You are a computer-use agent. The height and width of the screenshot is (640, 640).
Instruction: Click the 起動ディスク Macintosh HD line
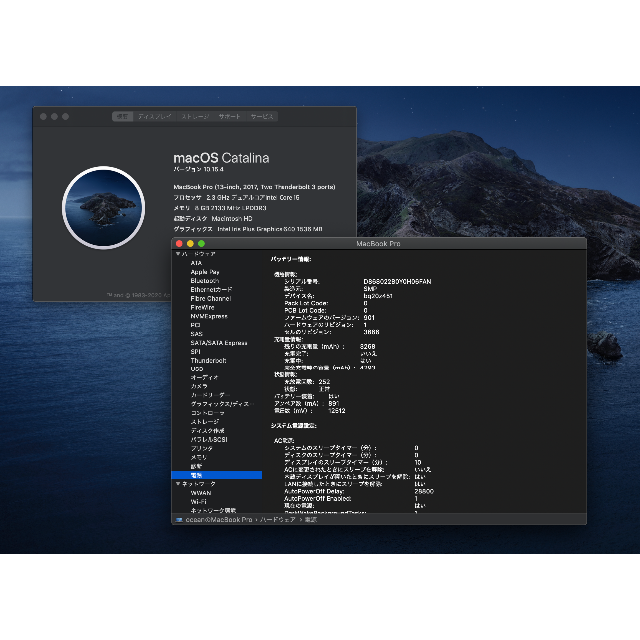(213, 219)
